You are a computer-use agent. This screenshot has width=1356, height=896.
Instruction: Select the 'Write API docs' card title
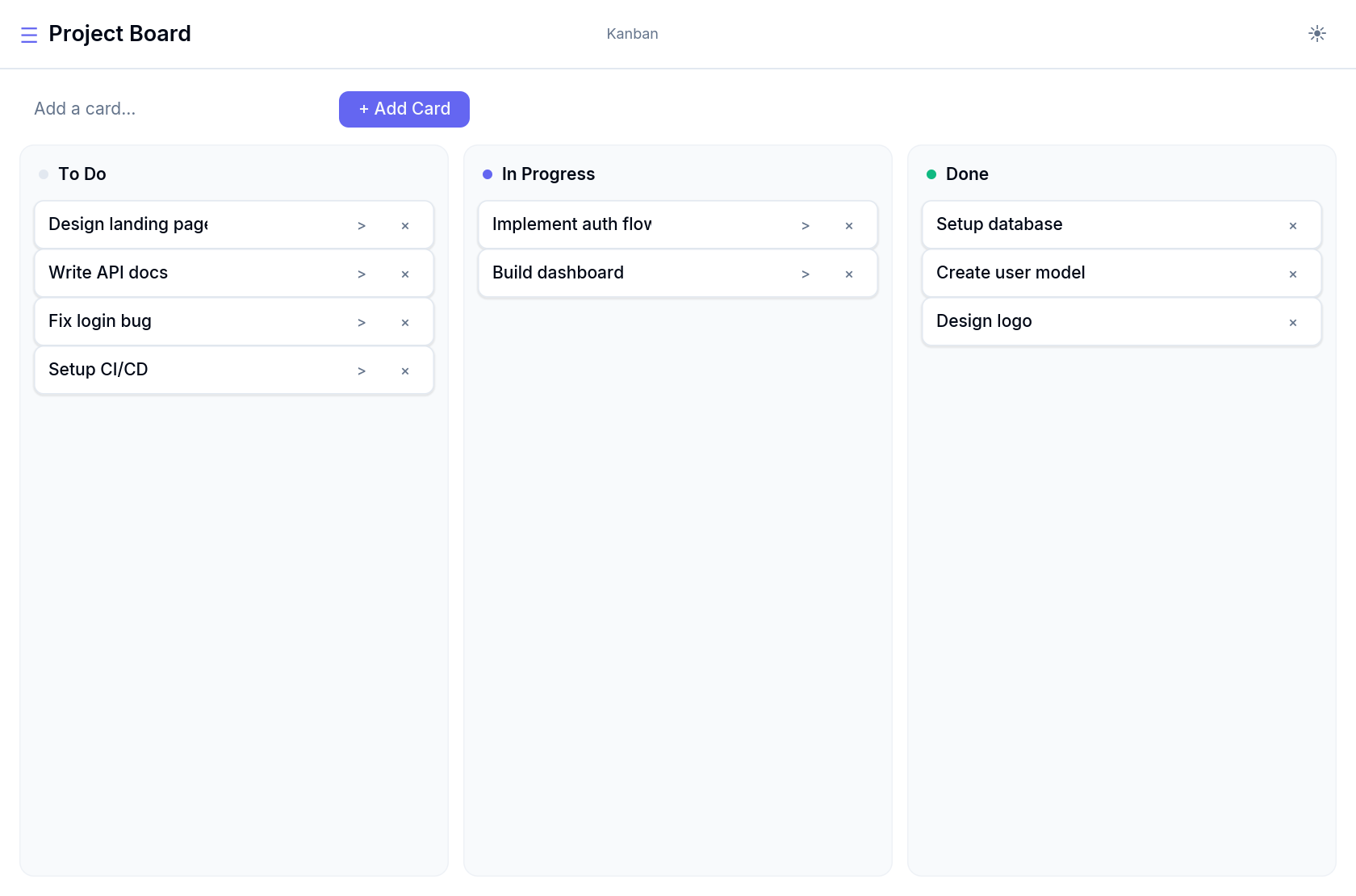point(108,273)
